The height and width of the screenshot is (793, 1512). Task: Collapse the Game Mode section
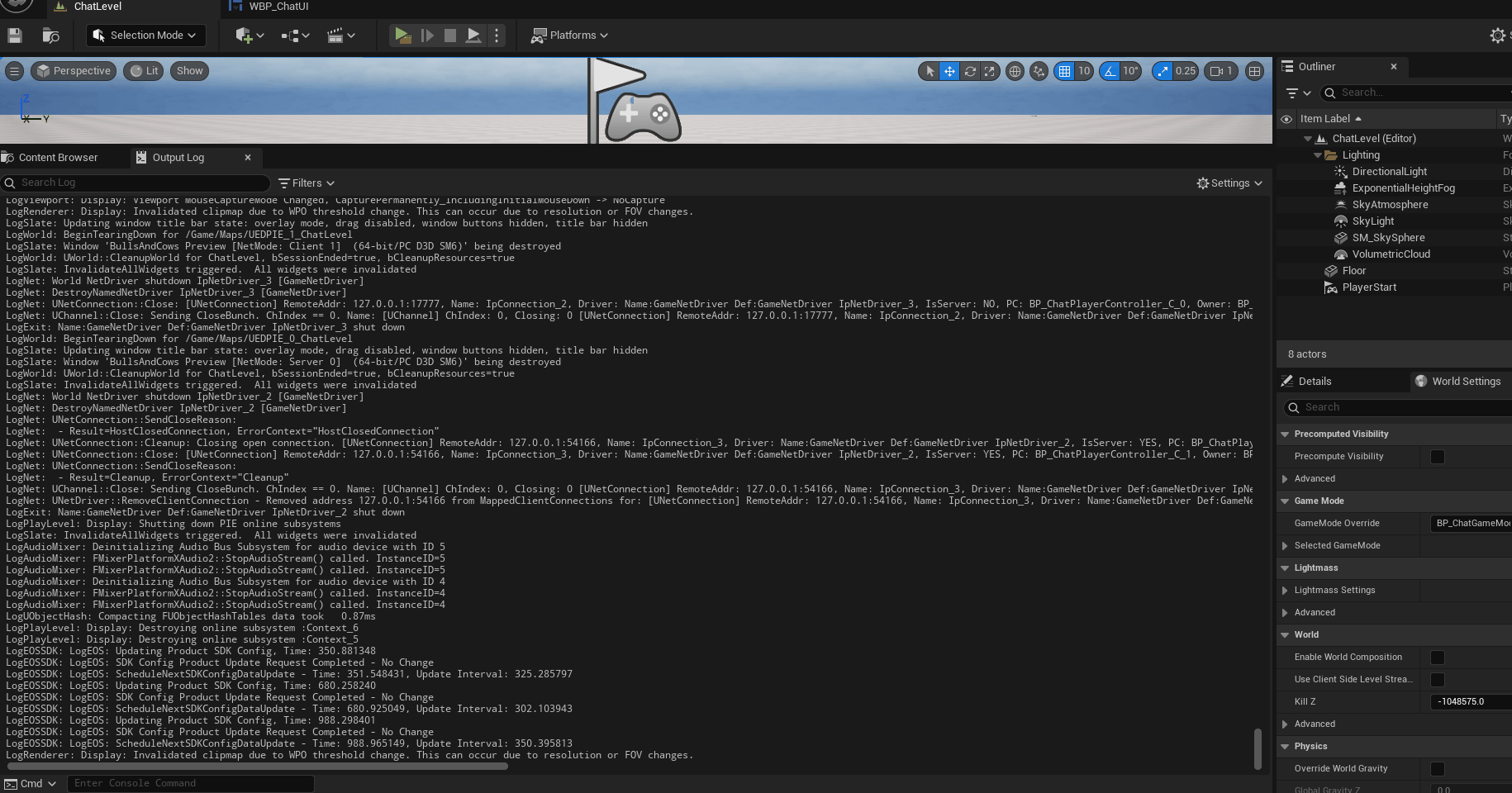(1285, 501)
